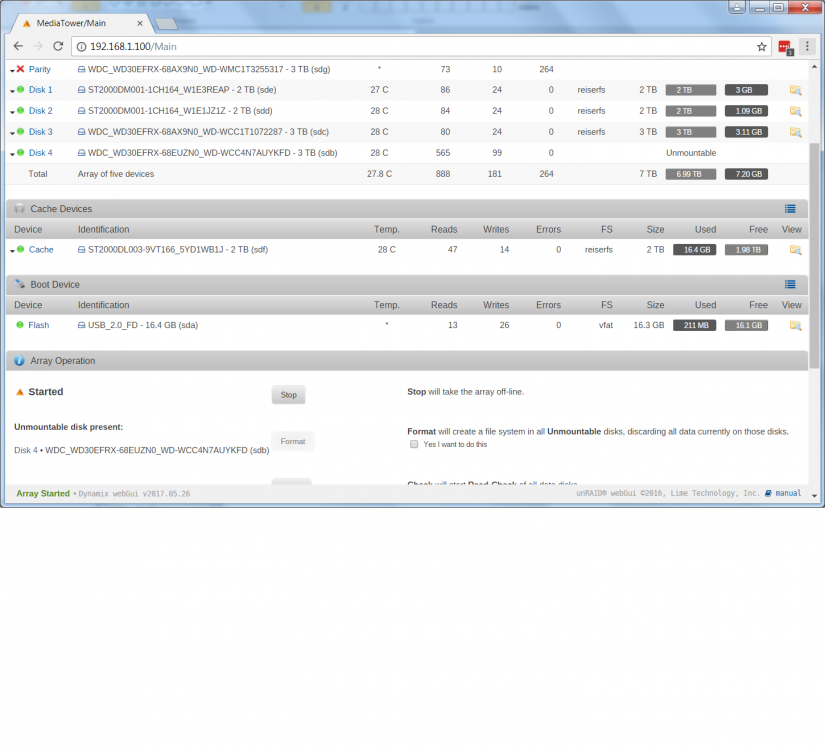Open the Cache device link
825x750 pixels.
click(41, 249)
